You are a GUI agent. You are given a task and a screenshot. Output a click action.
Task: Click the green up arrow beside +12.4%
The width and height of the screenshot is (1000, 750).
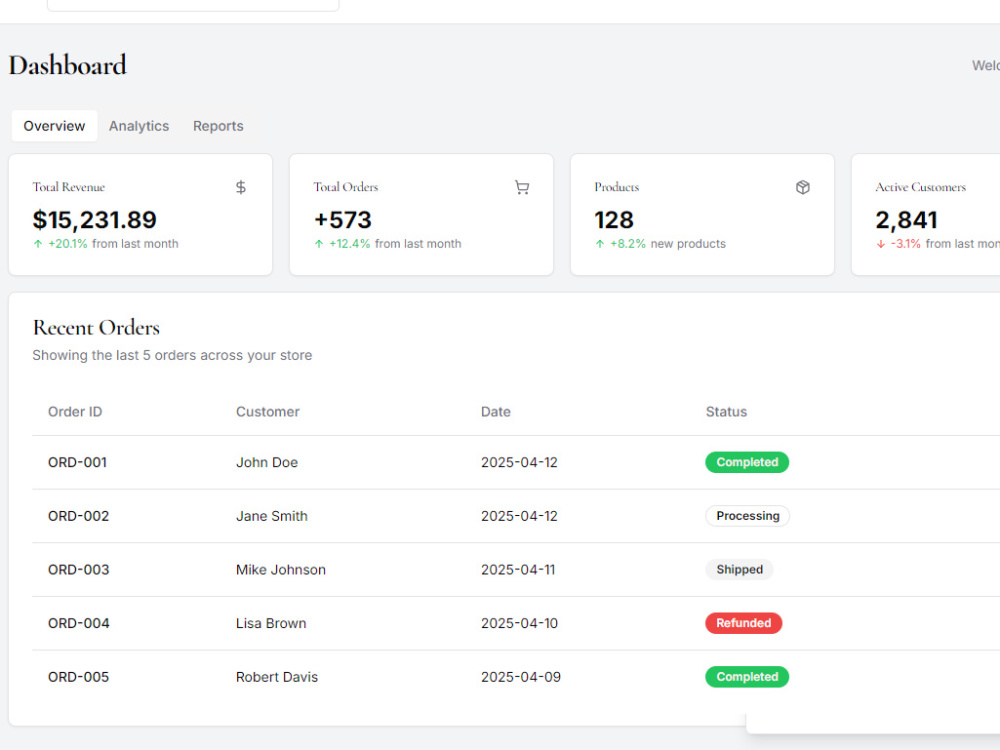coord(319,244)
